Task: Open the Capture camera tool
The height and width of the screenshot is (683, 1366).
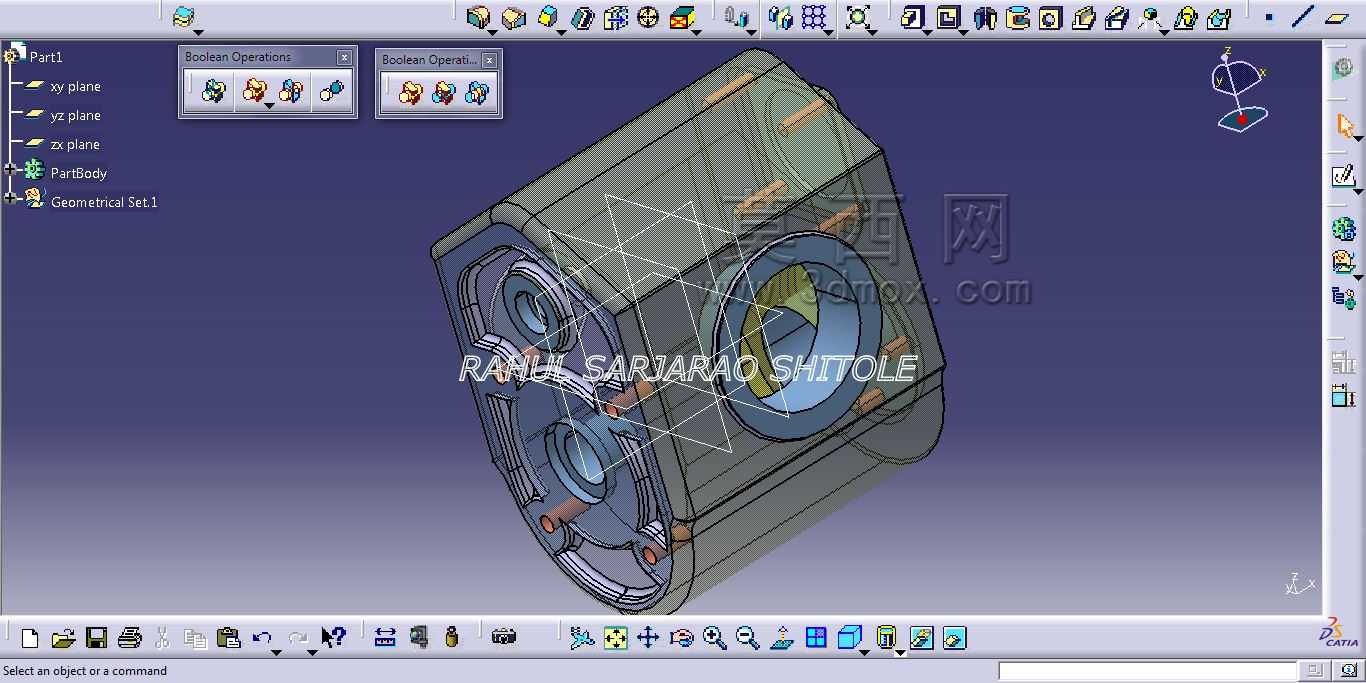Action: [x=504, y=637]
